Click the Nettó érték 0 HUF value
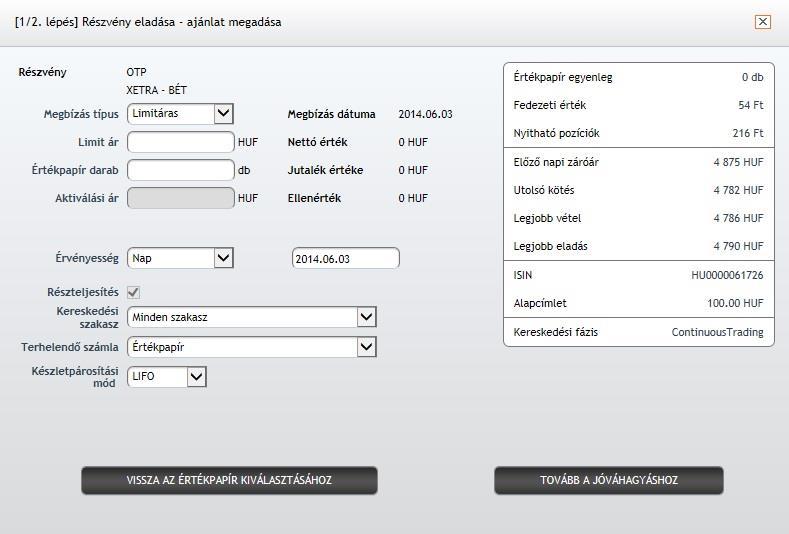 click(x=413, y=142)
